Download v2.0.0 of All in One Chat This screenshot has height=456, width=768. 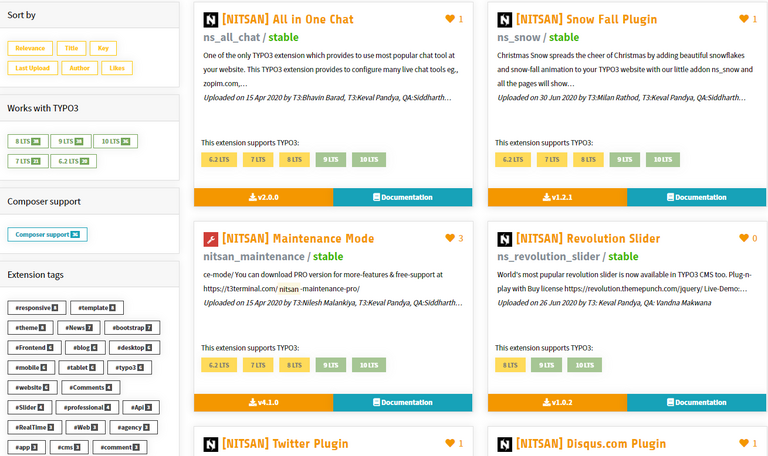point(263,197)
